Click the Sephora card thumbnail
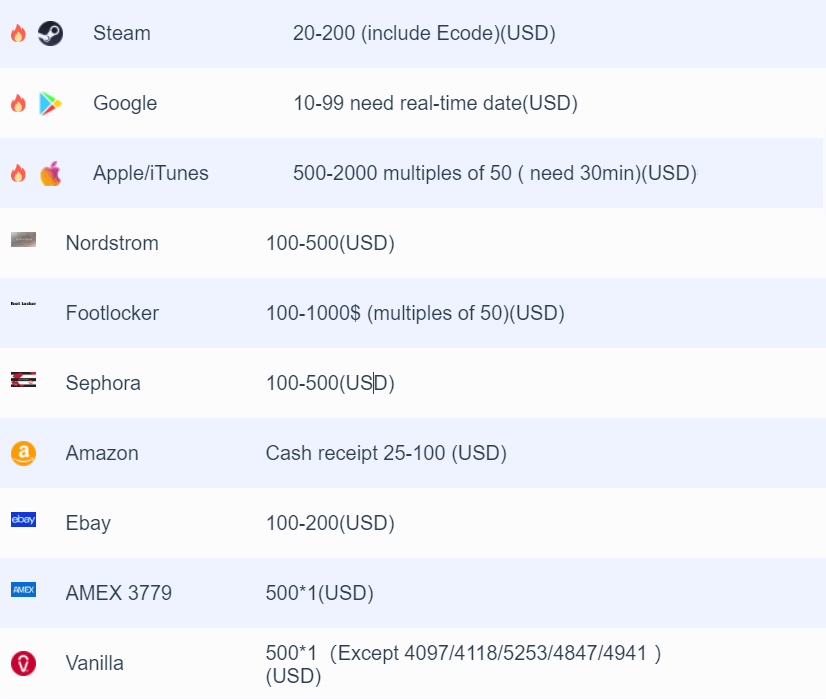Image resolution: width=826 pixels, height=699 pixels. point(24,379)
